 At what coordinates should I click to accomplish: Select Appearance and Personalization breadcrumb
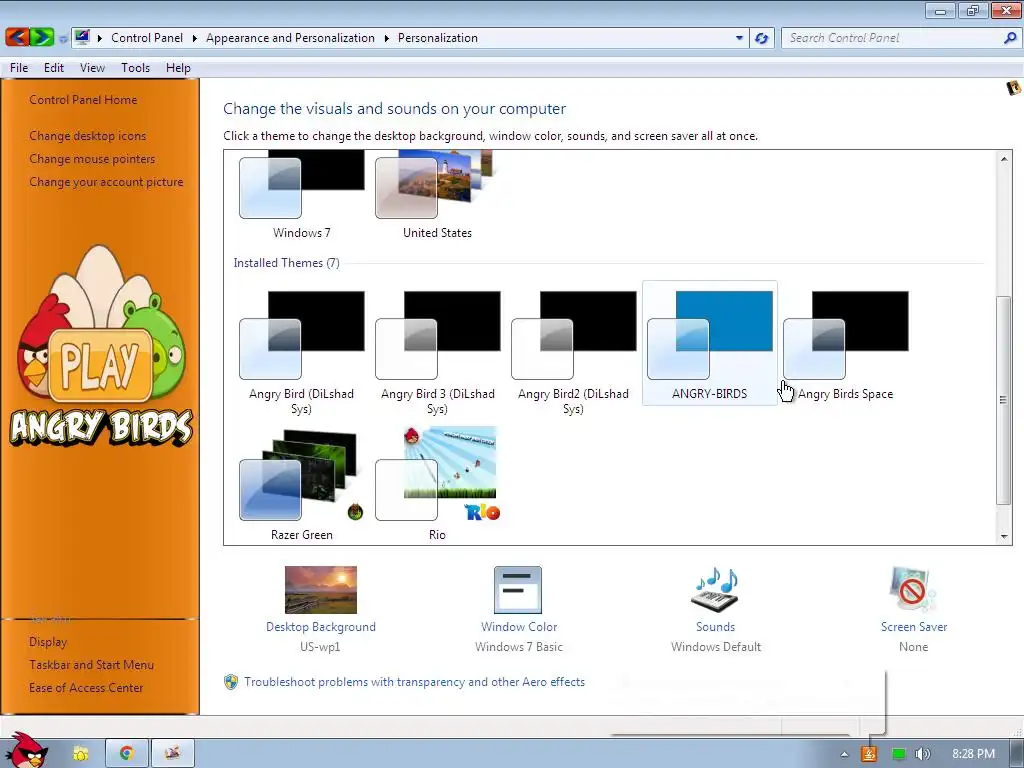[291, 38]
